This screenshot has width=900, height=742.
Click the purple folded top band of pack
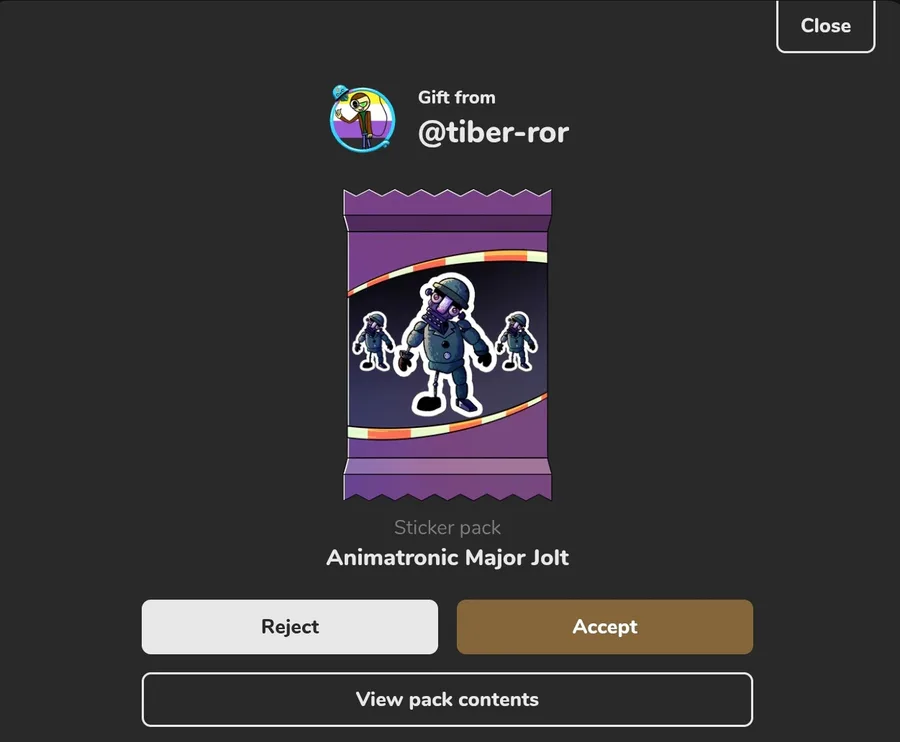[447, 223]
